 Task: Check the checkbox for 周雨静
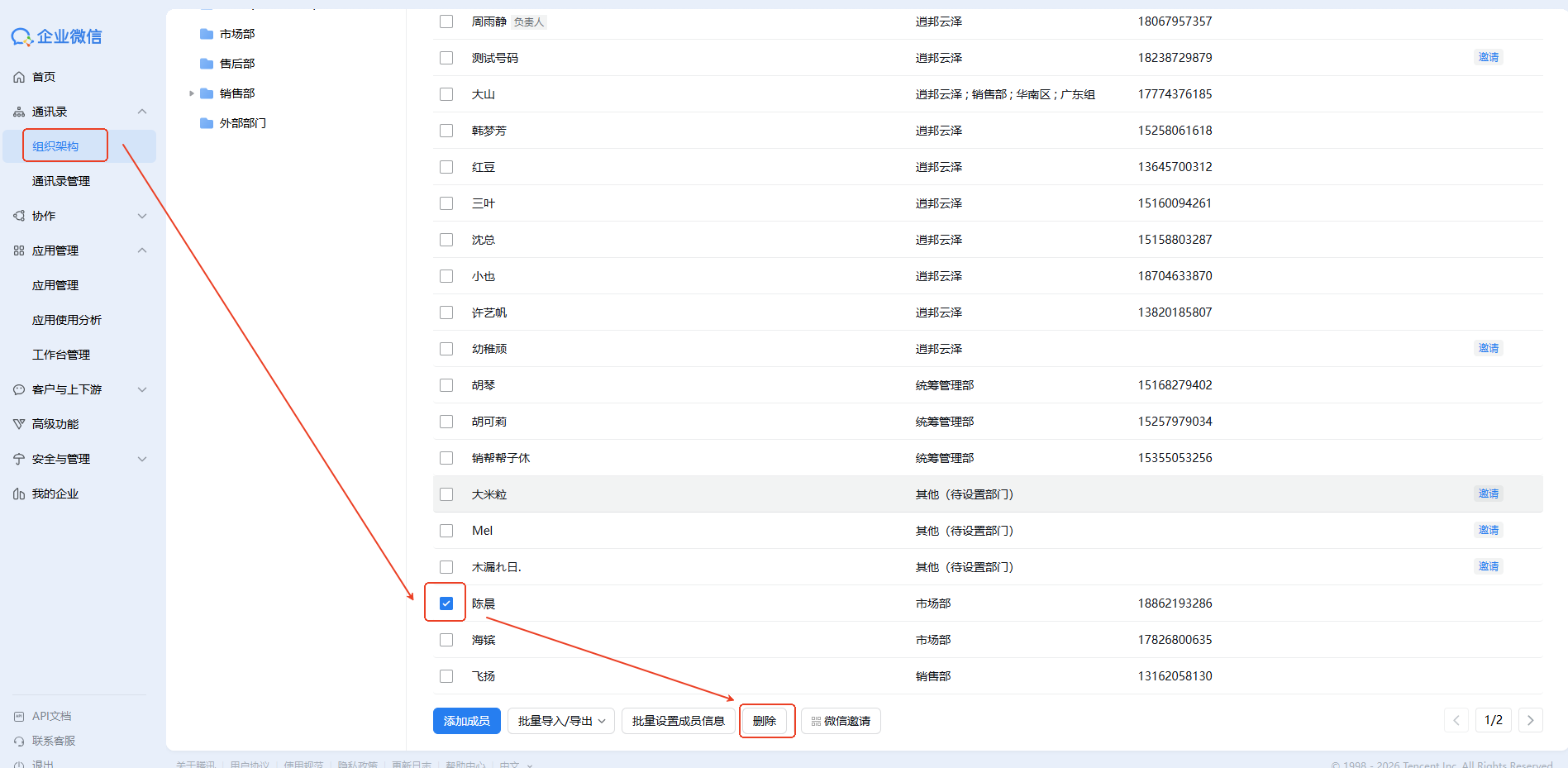[x=446, y=21]
